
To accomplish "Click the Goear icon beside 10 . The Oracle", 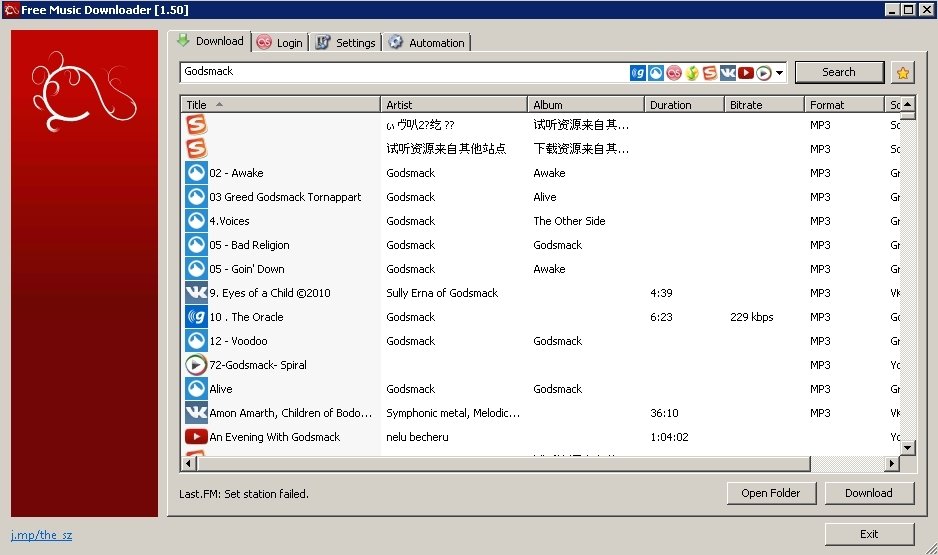I will point(196,316).
